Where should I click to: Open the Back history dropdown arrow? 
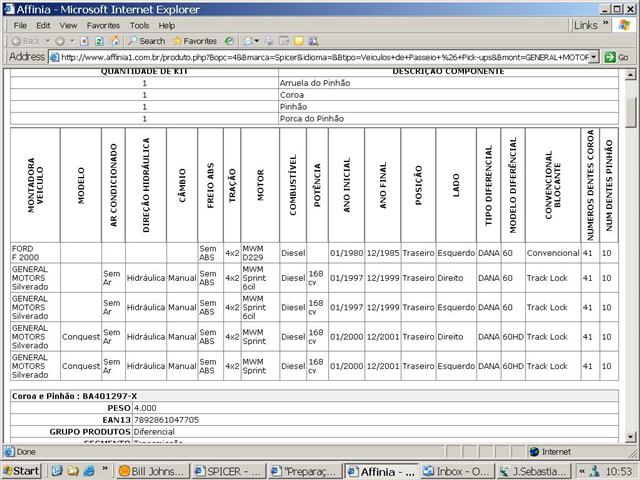(x=47, y=41)
